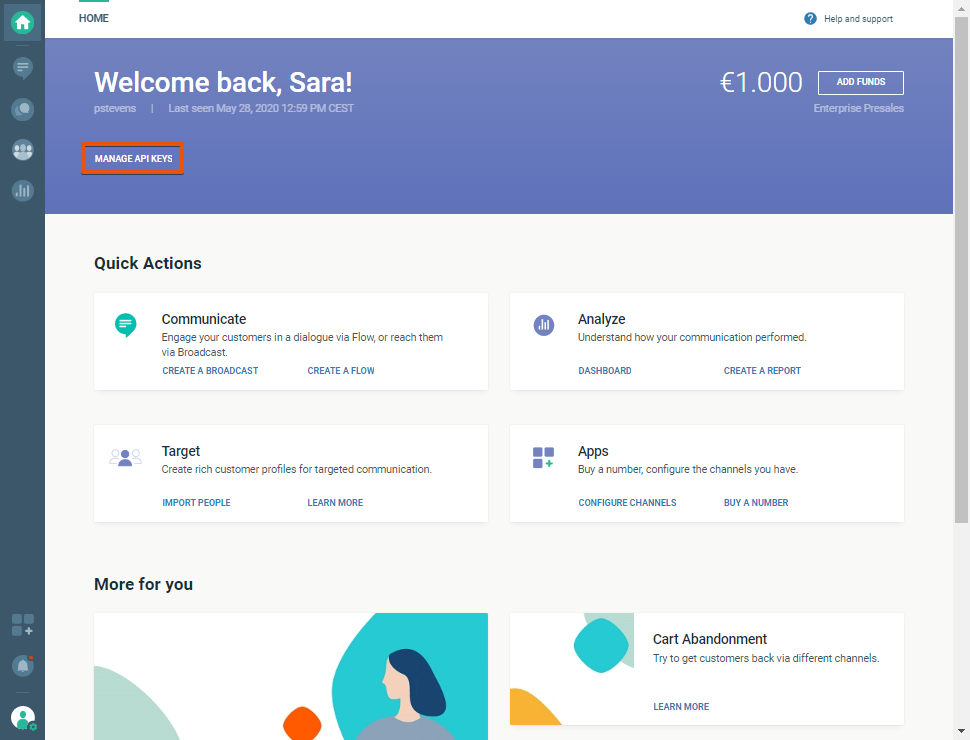
Task: Click the Manage API Keys button
Action: point(133,159)
